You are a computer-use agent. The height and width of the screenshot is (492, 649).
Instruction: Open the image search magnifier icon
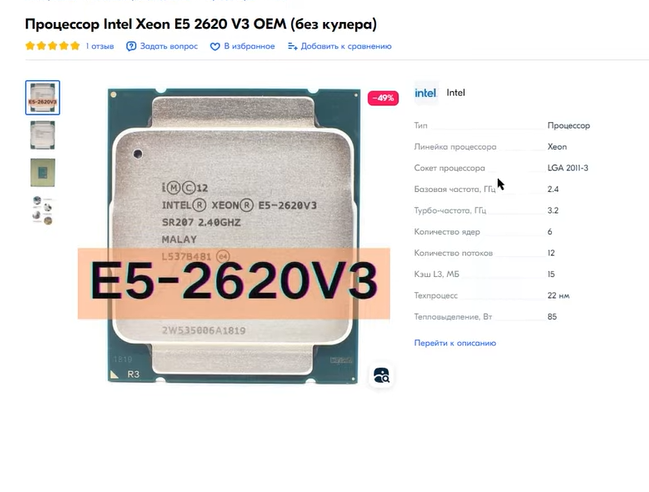(x=381, y=375)
